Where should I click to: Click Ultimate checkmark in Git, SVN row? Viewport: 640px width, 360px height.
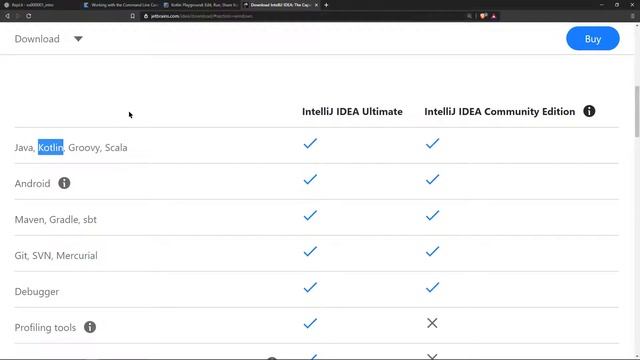click(310, 251)
